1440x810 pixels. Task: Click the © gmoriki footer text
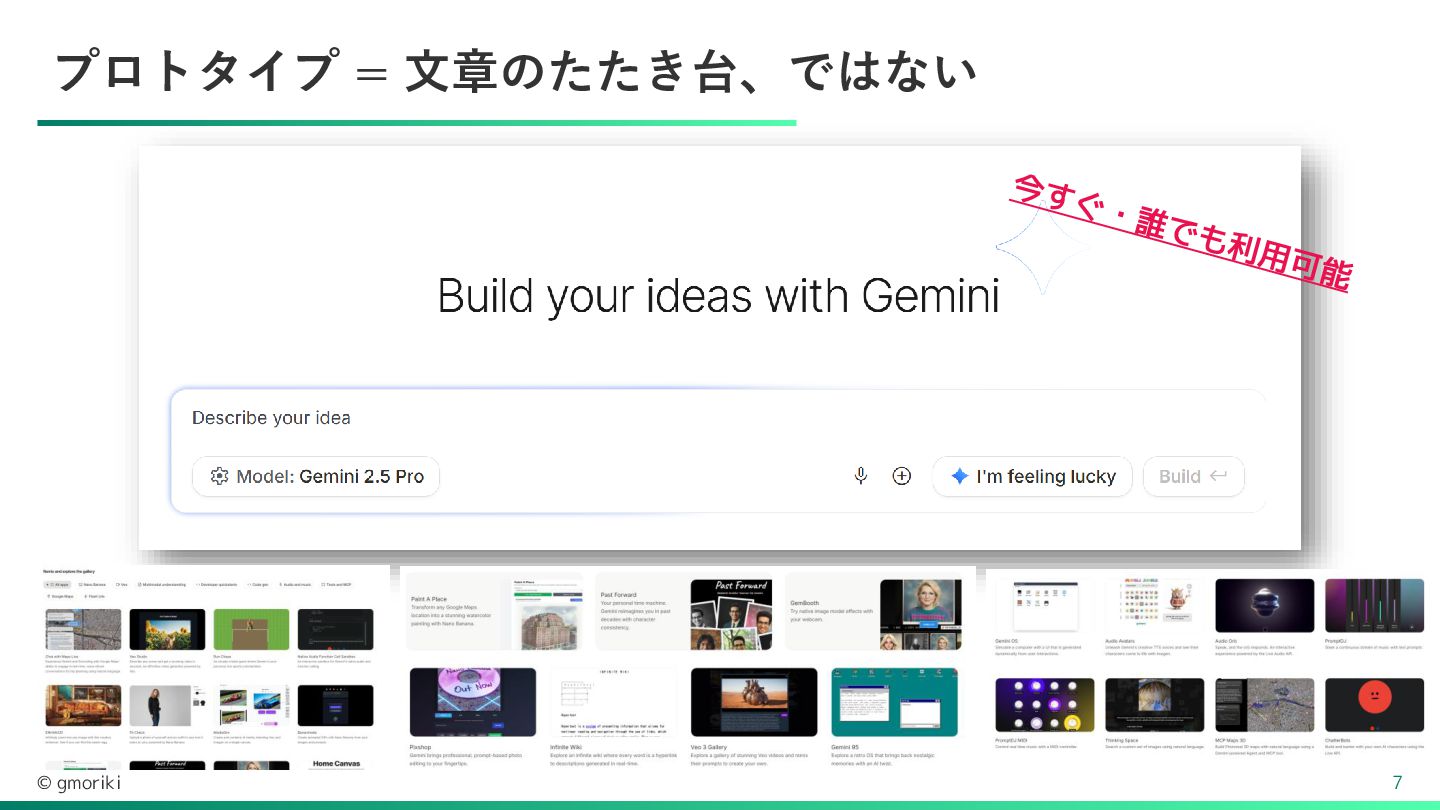click(79, 783)
